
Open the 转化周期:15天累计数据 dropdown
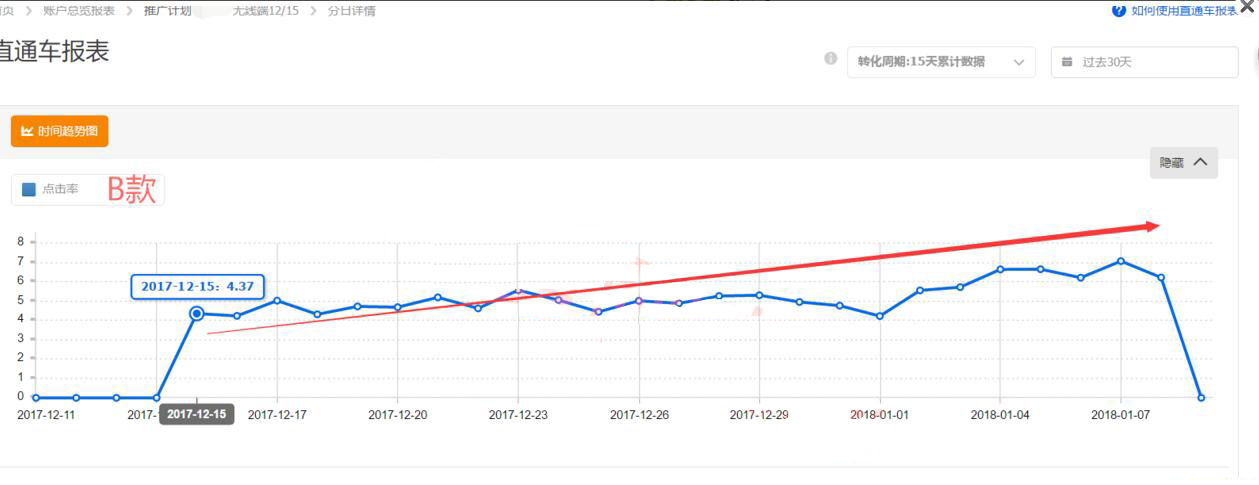click(940, 62)
